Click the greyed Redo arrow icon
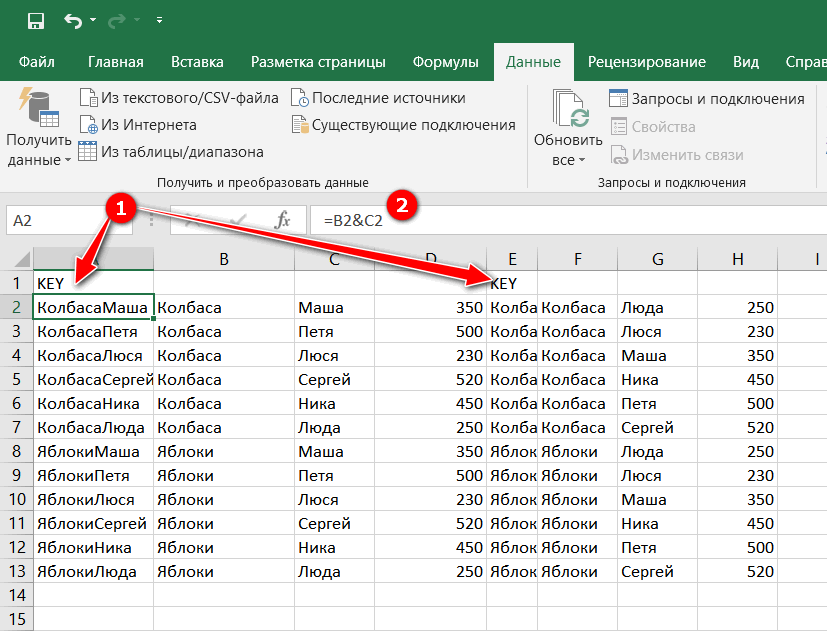 pos(117,21)
